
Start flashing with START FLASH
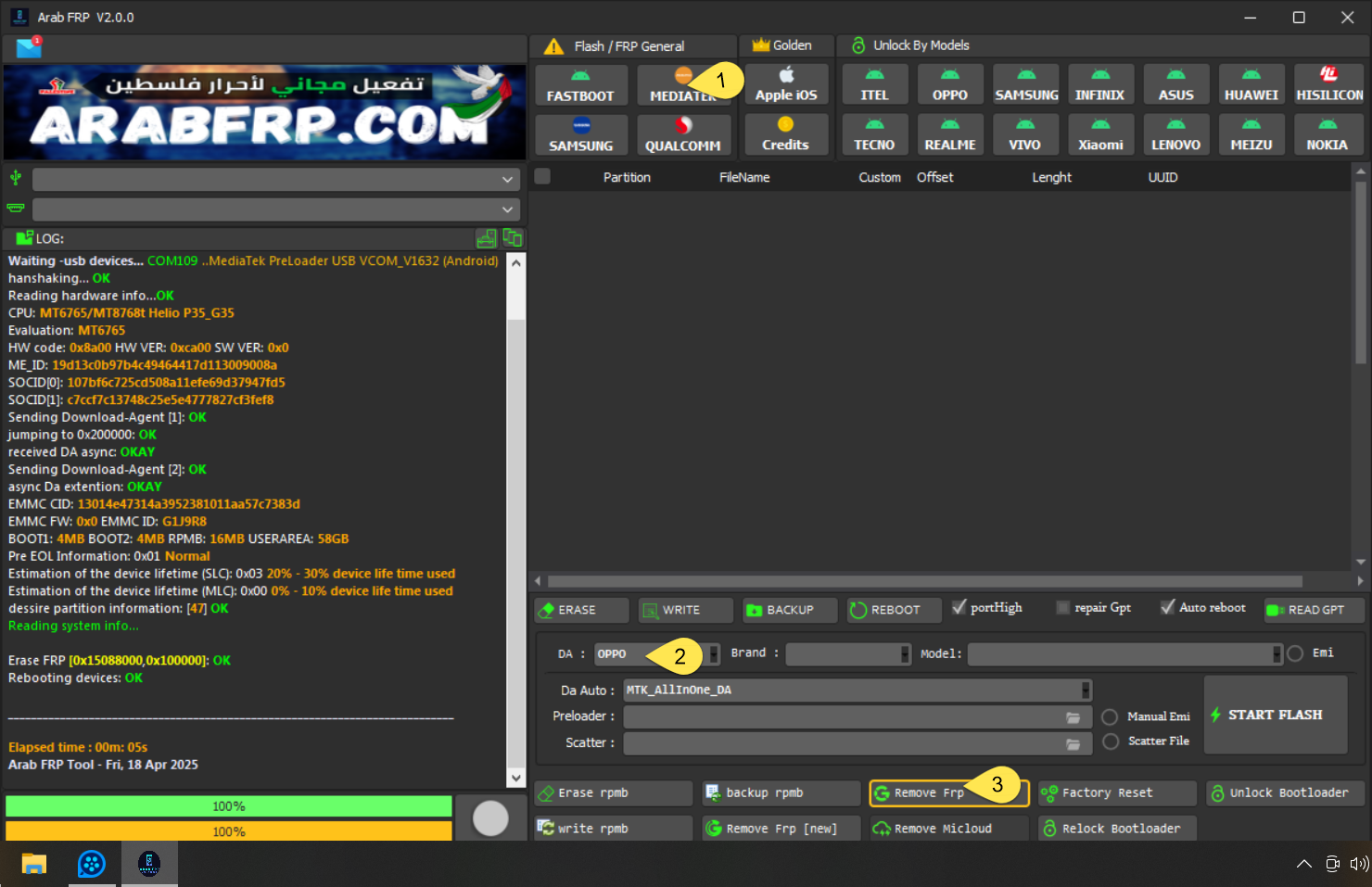tap(1276, 715)
